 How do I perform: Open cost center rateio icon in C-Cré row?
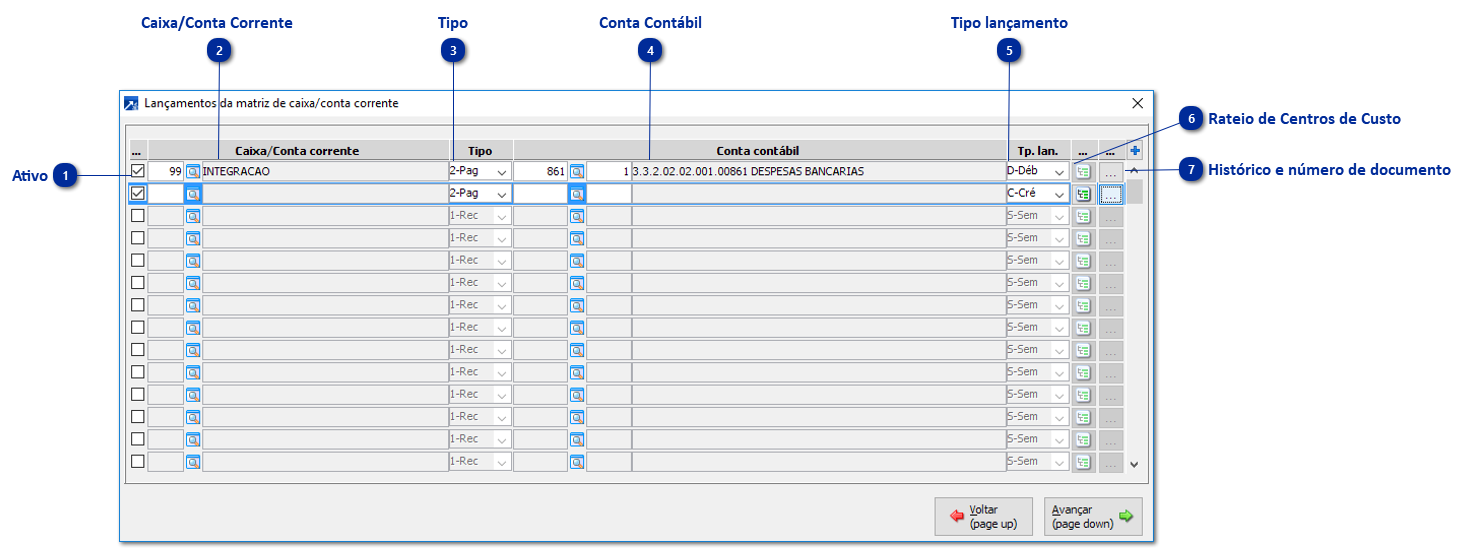pyautogui.click(x=1083, y=194)
